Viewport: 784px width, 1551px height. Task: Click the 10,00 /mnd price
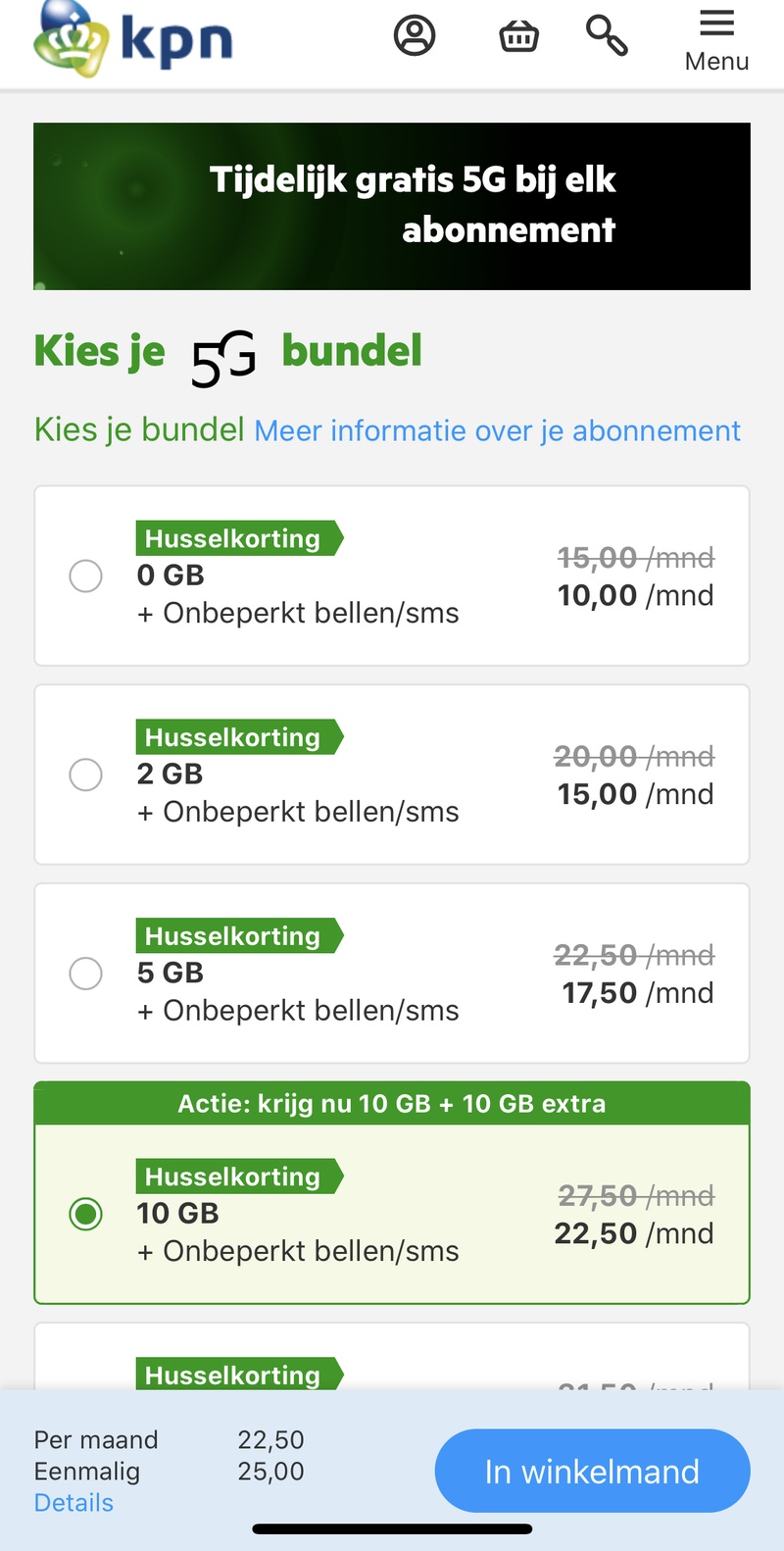click(x=635, y=595)
